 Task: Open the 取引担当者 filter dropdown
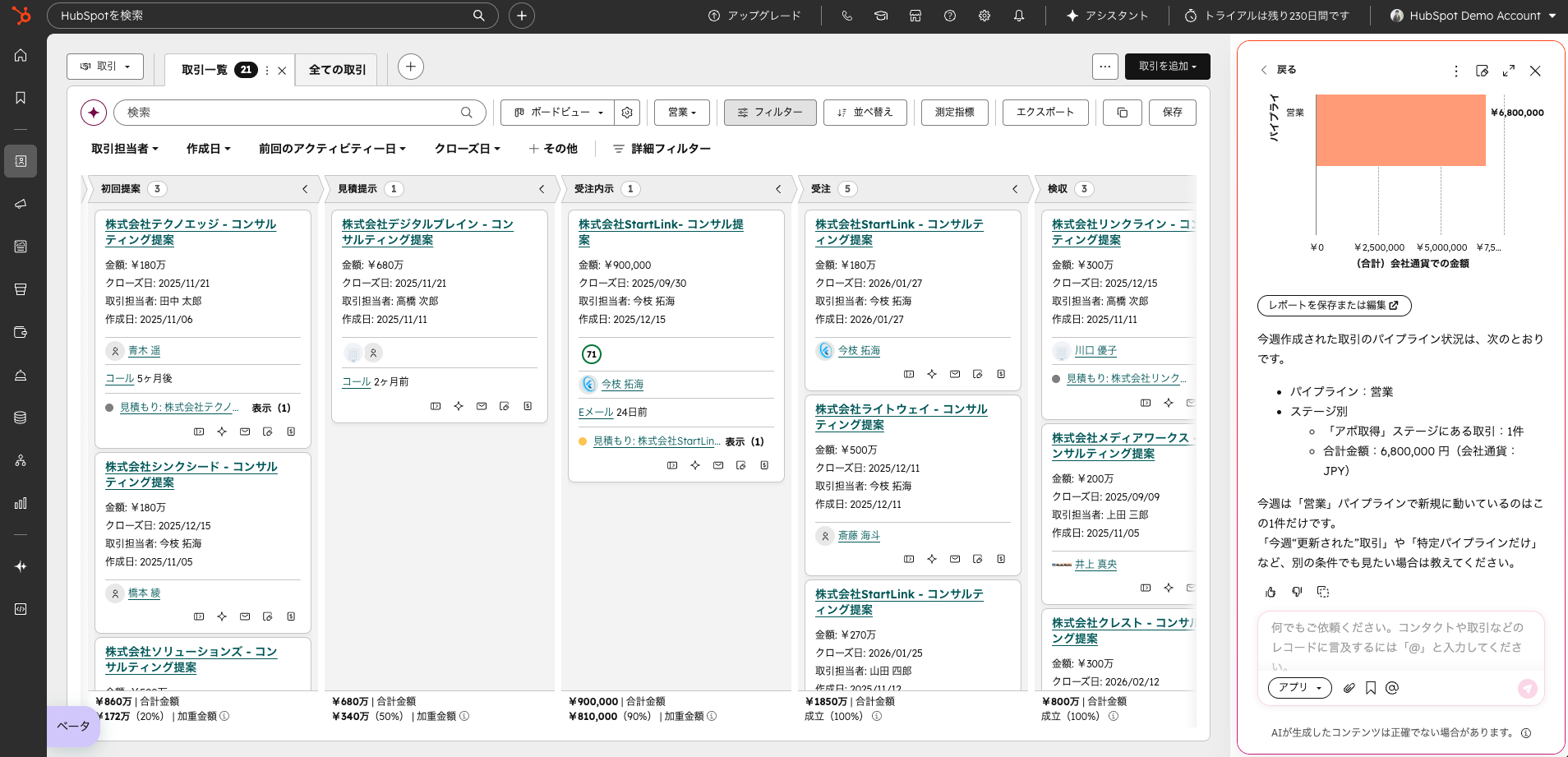(124, 149)
